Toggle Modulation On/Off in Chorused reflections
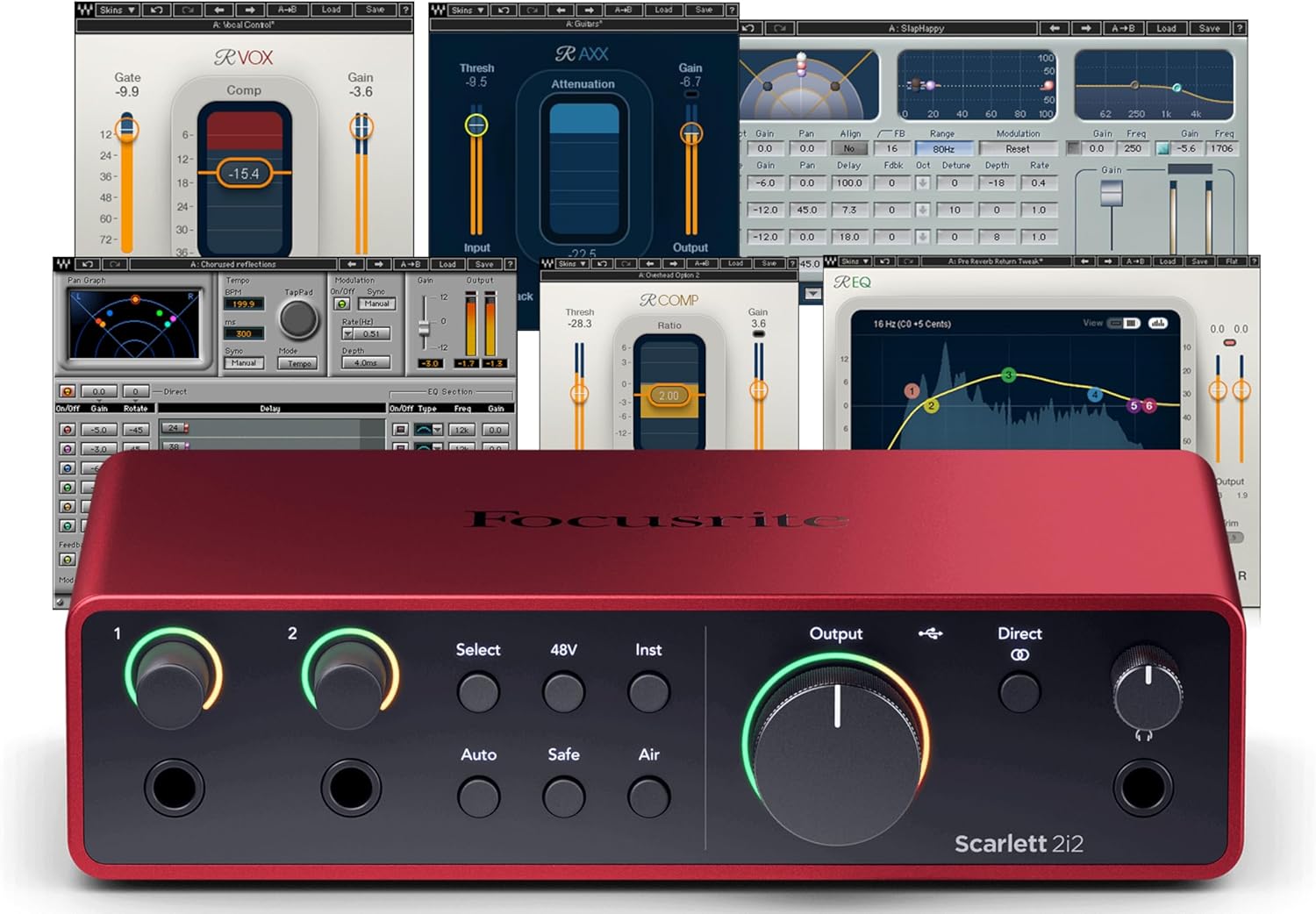Screen dimensions: 1316x914 pyautogui.click(x=341, y=304)
